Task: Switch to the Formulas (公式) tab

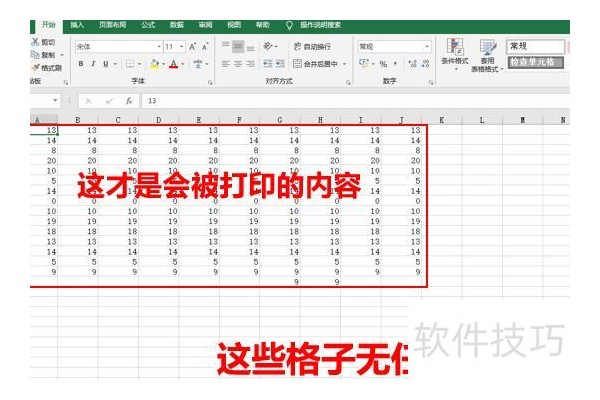Action: coord(148,25)
